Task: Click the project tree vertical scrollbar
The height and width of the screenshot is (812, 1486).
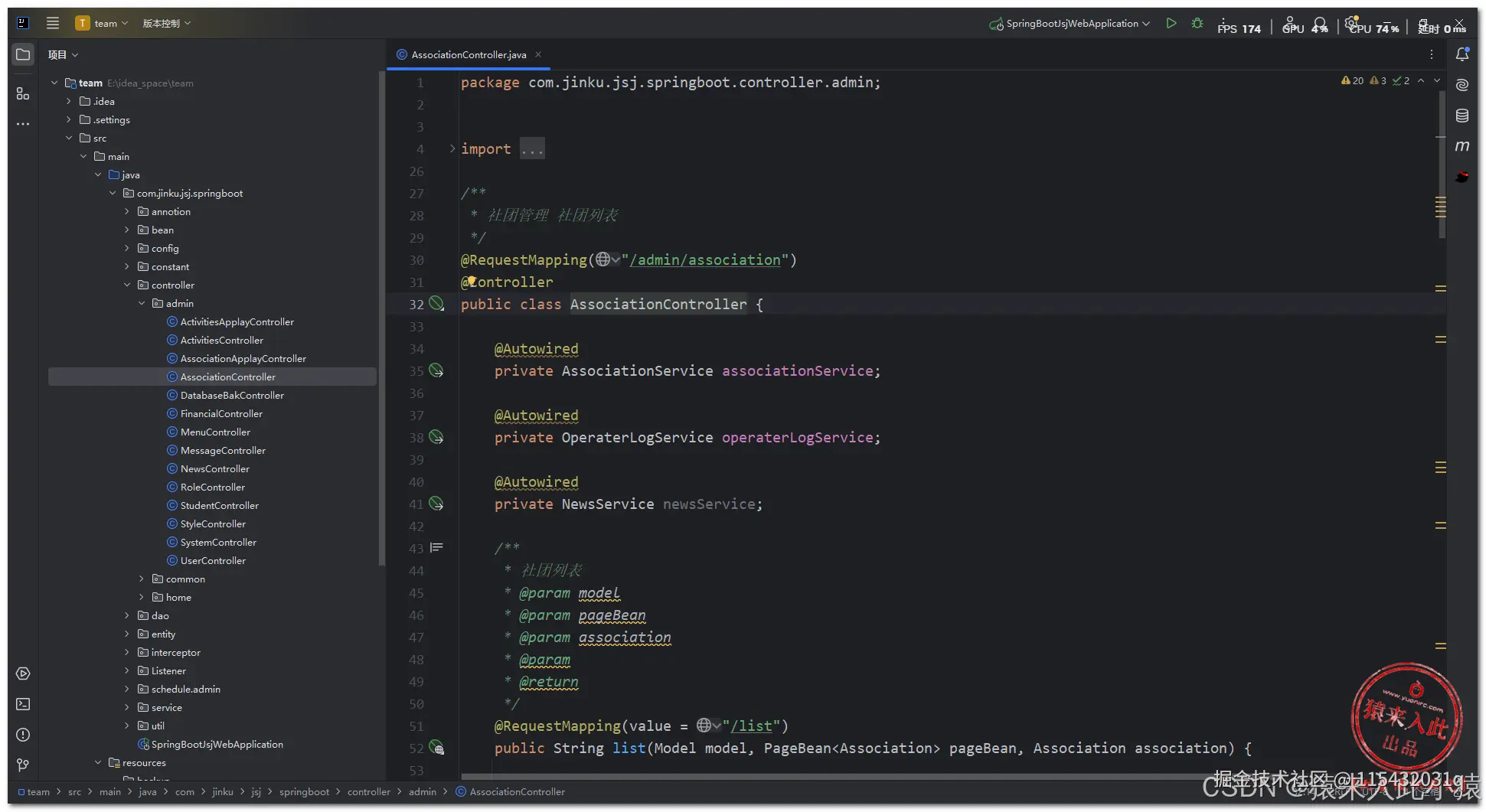Action: pyautogui.click(x=381, y=318)
